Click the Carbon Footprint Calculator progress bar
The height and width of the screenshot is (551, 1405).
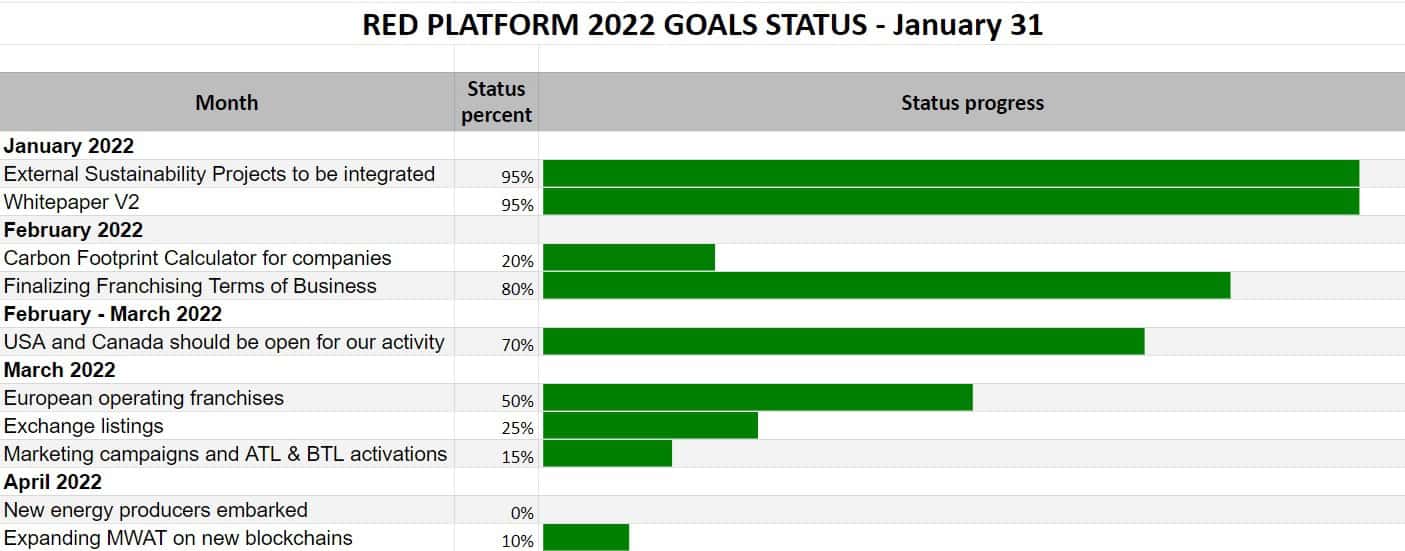(629, 258)
